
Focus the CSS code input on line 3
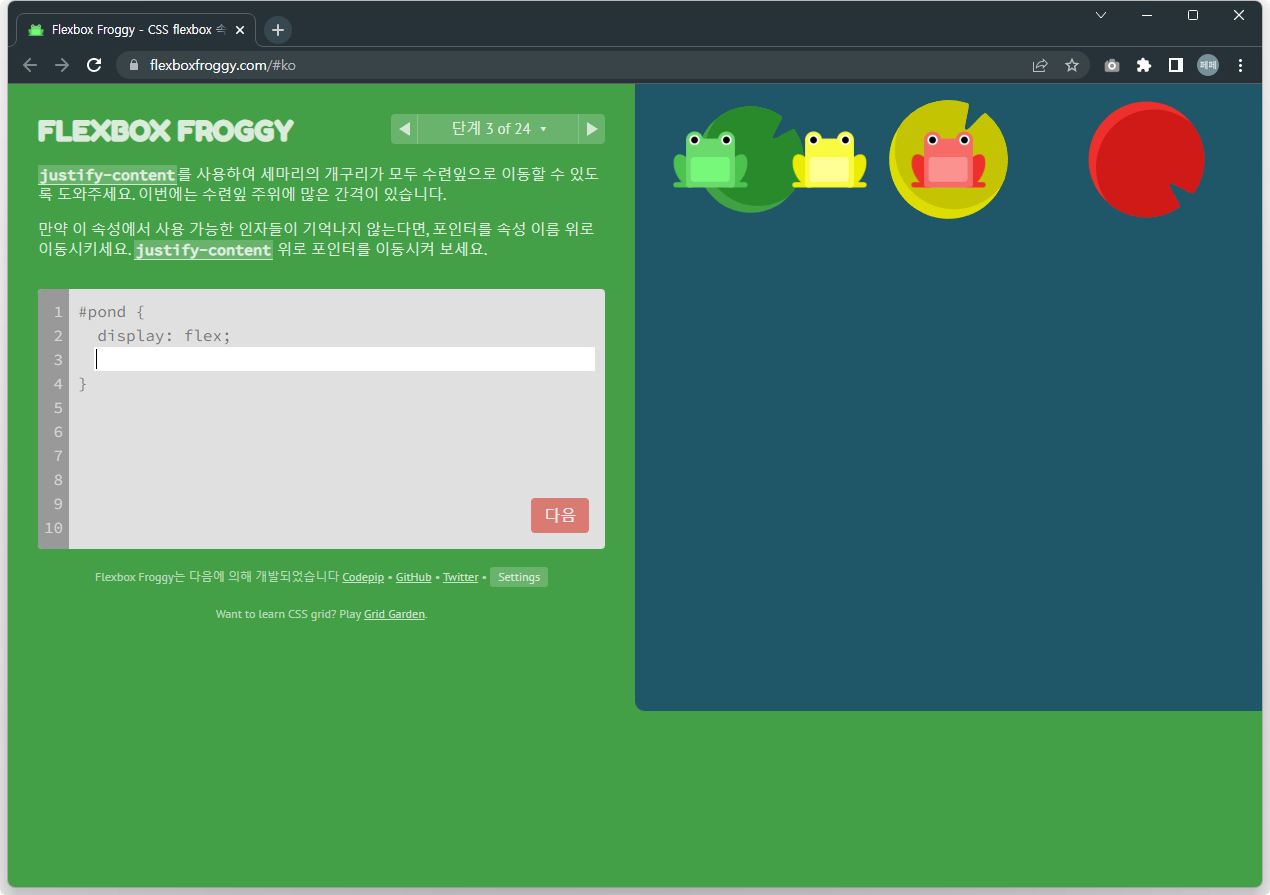coord(345,359)
